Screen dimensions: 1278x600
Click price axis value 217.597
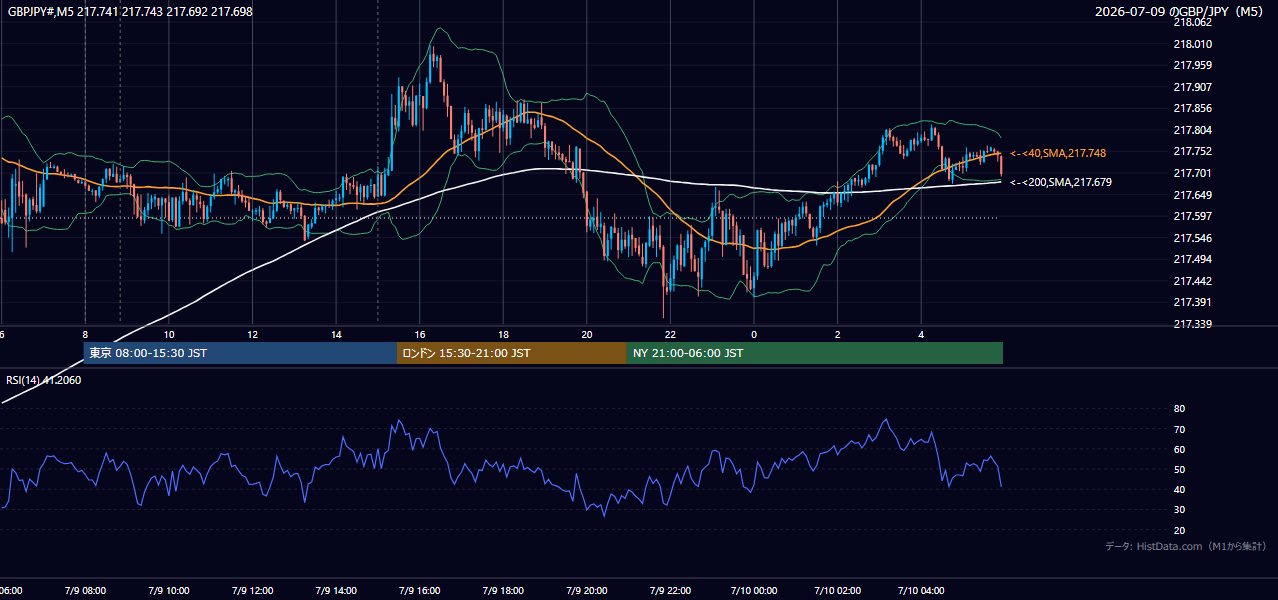[1192, 216]
